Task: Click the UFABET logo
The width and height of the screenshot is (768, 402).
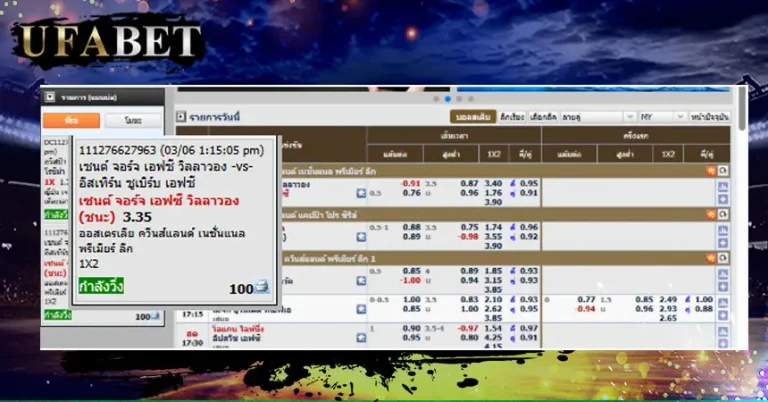Action: click(108, 42)
